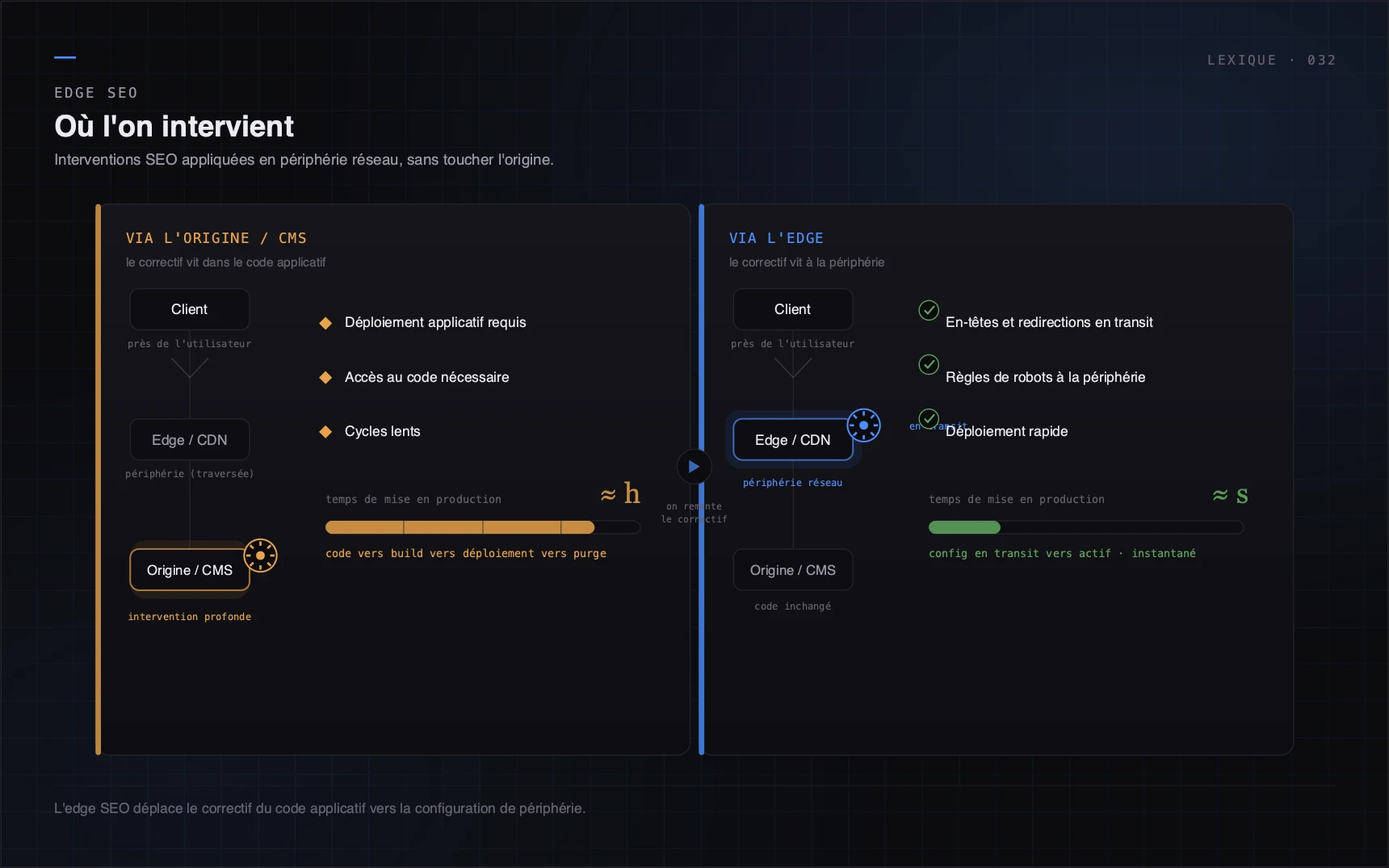Image resolution: width=1389 pixels, height=868 pixels.
Task: Click the checkmark beside Déploiement rapide
Action: pos(929,419)
